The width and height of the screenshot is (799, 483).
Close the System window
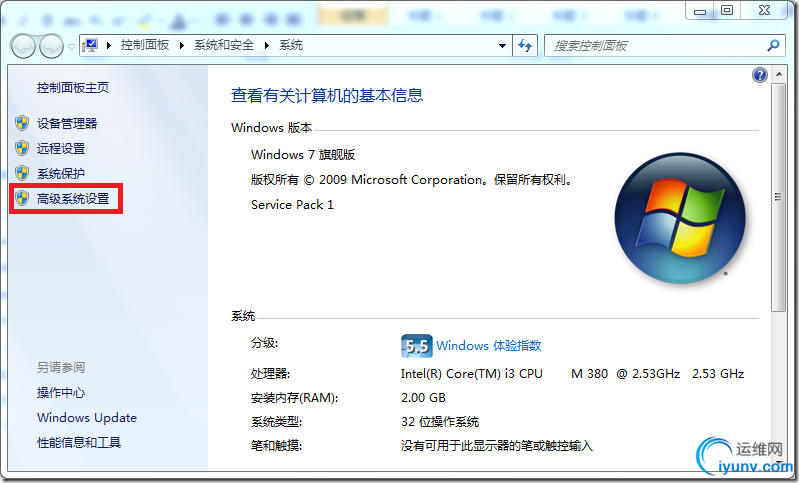coord(764,10)
